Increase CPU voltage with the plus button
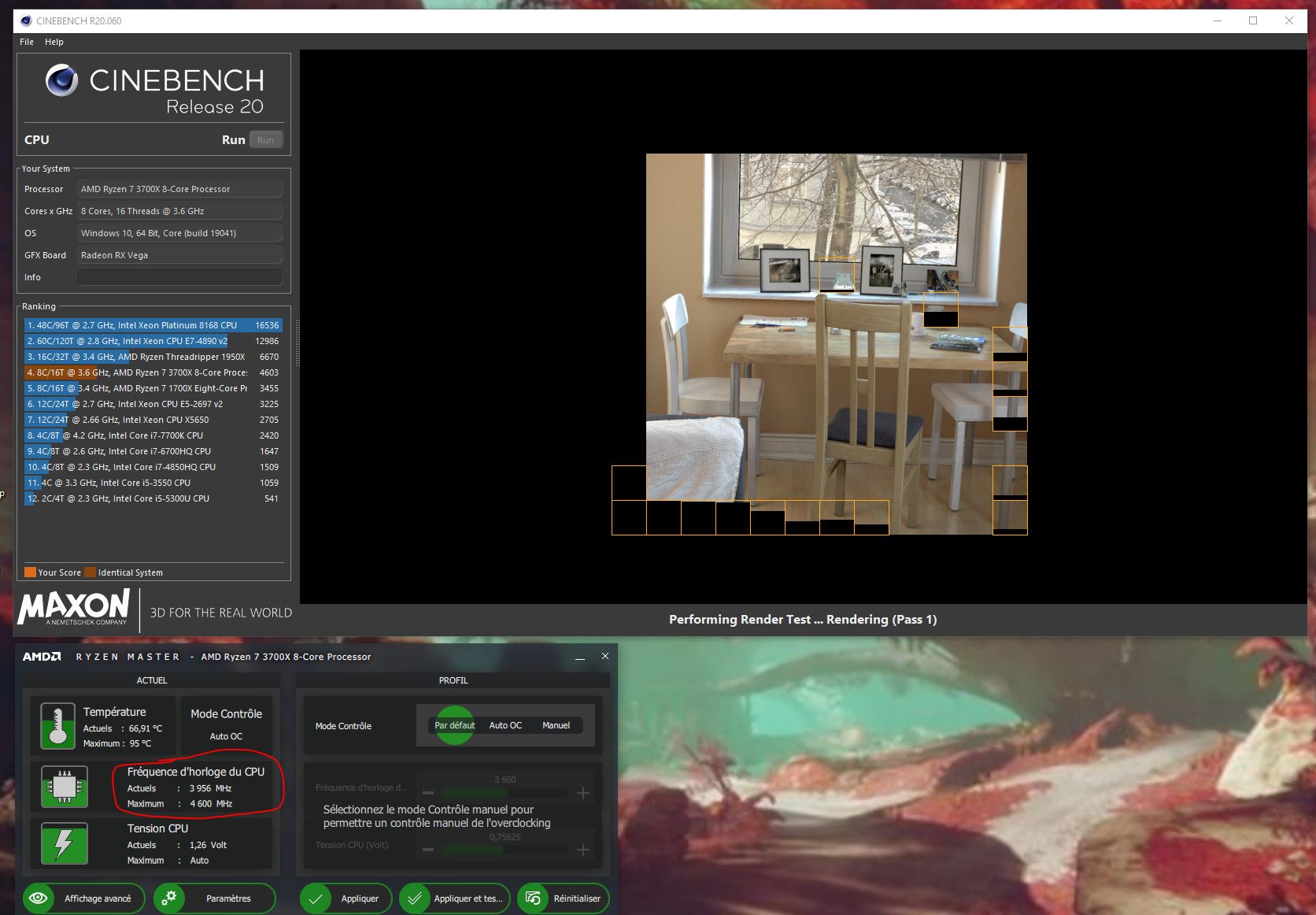 (583, 850)
